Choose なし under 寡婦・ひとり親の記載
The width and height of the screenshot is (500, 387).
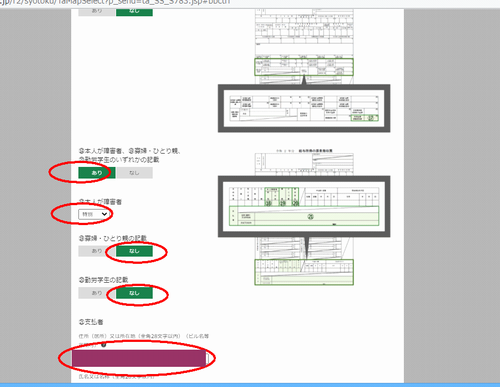134,251
